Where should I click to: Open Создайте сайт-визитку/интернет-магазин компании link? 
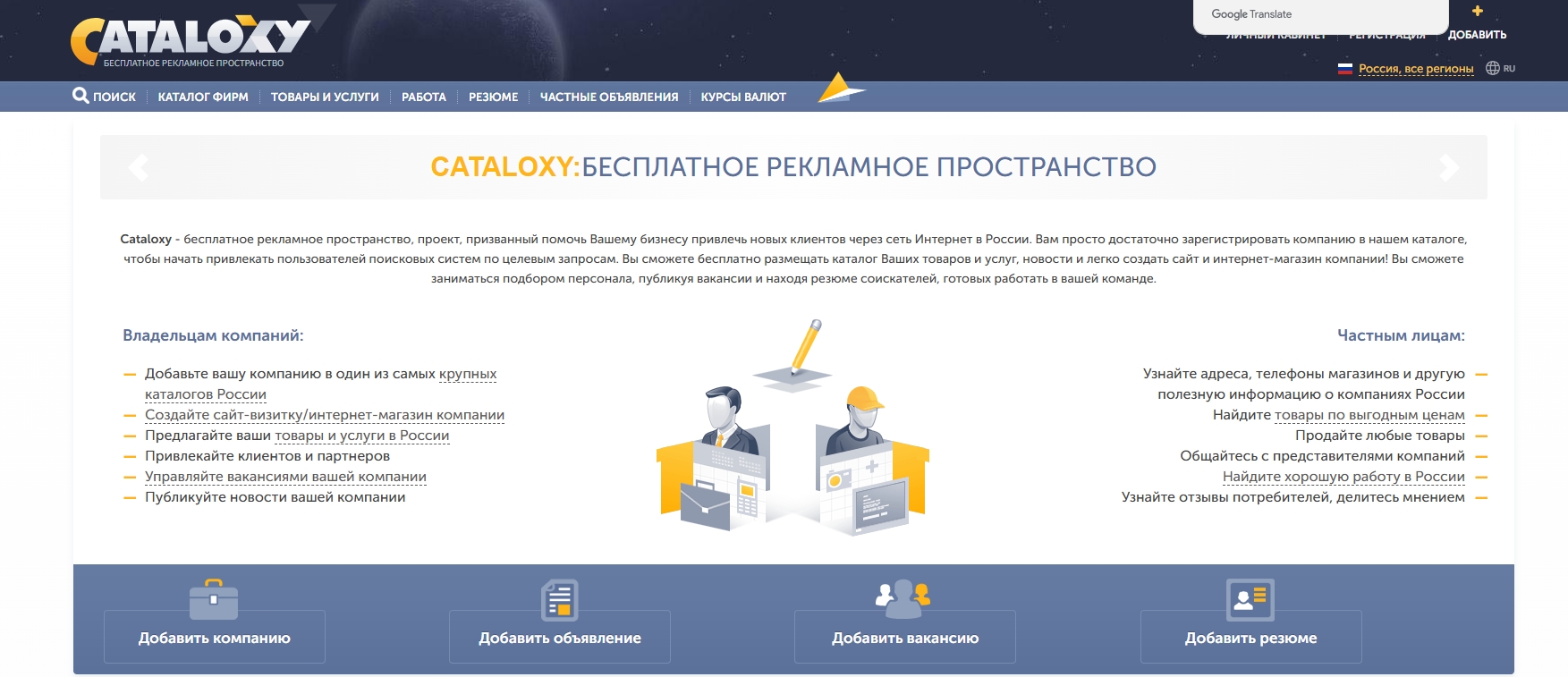325,415
